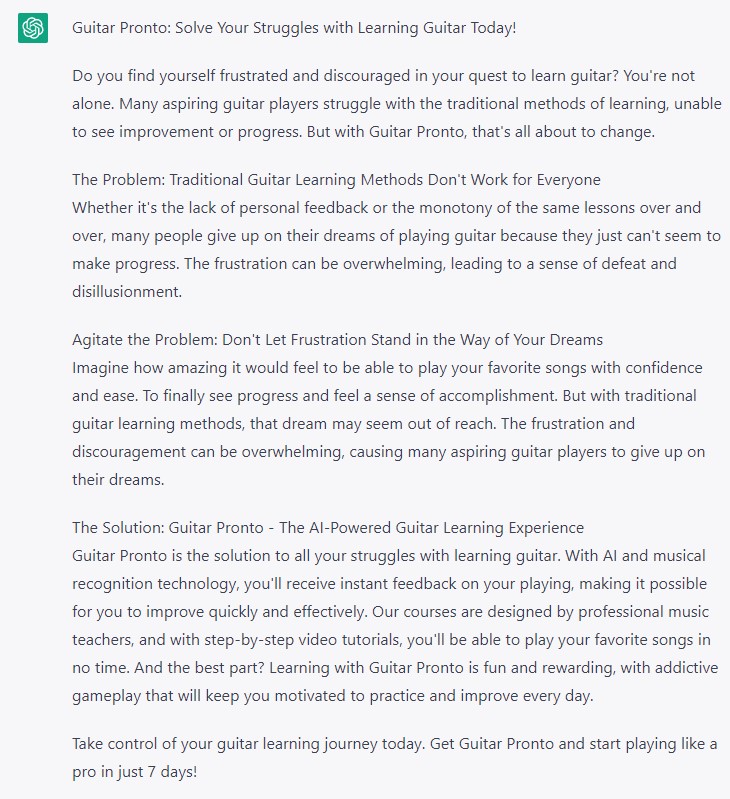
Task: Click the line starting 'to see improvement or progress'
Action: pos(363,132)
